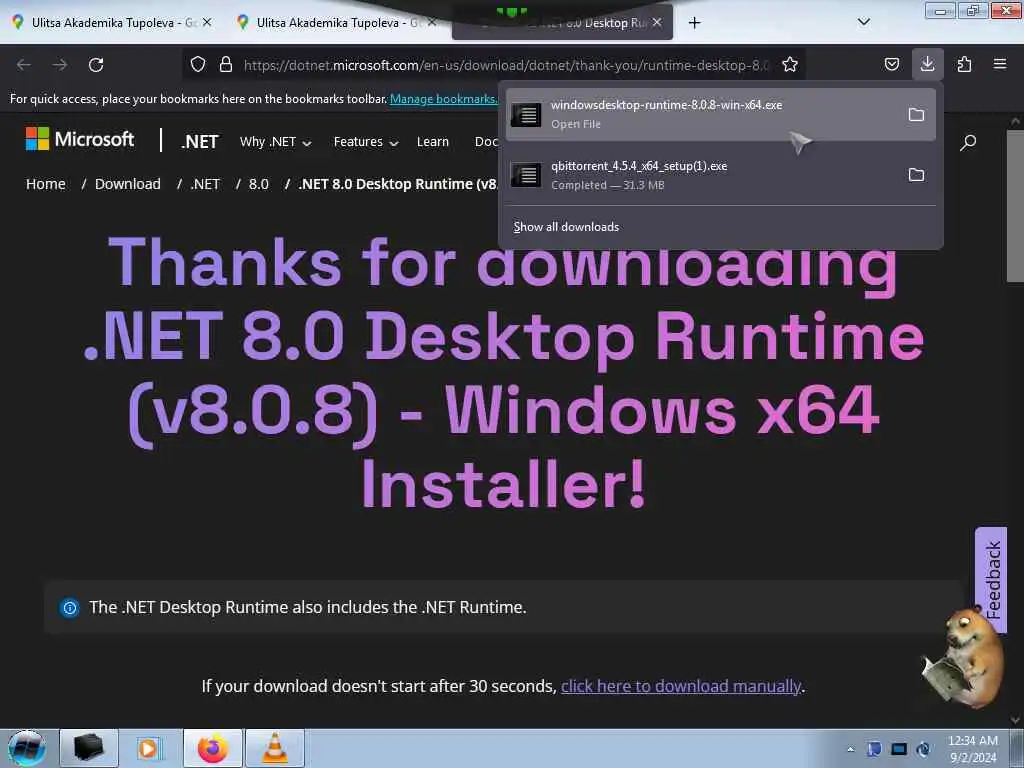Screen dimensions: 1024x768
Task: Go to Download breadcrumb
Action: tap(127, 184)
